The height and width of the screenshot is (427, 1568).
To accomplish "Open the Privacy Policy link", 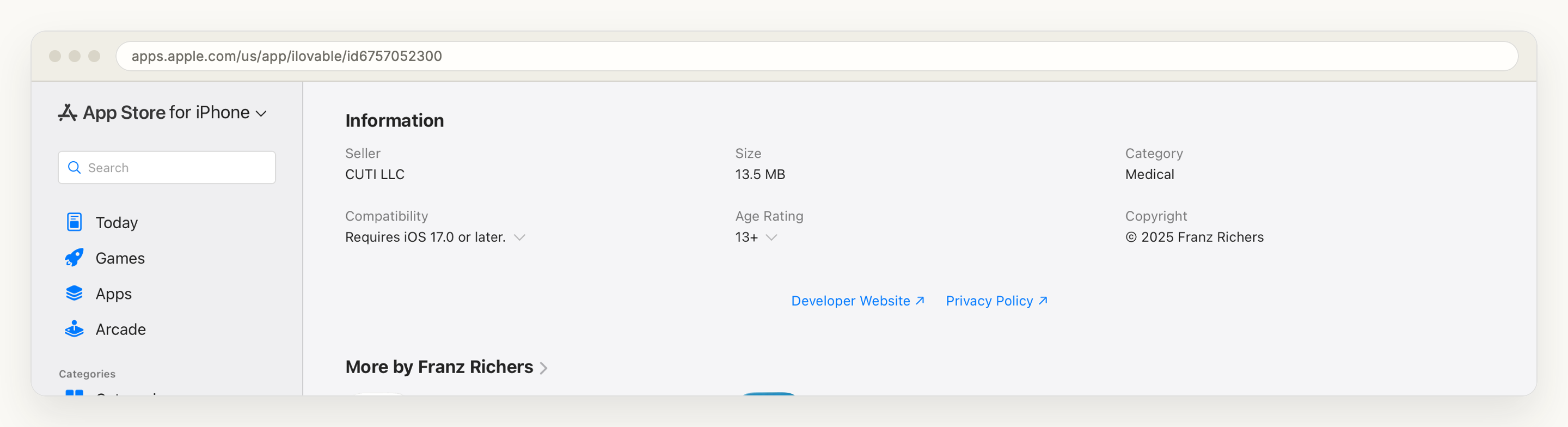I will coord(996,301).
